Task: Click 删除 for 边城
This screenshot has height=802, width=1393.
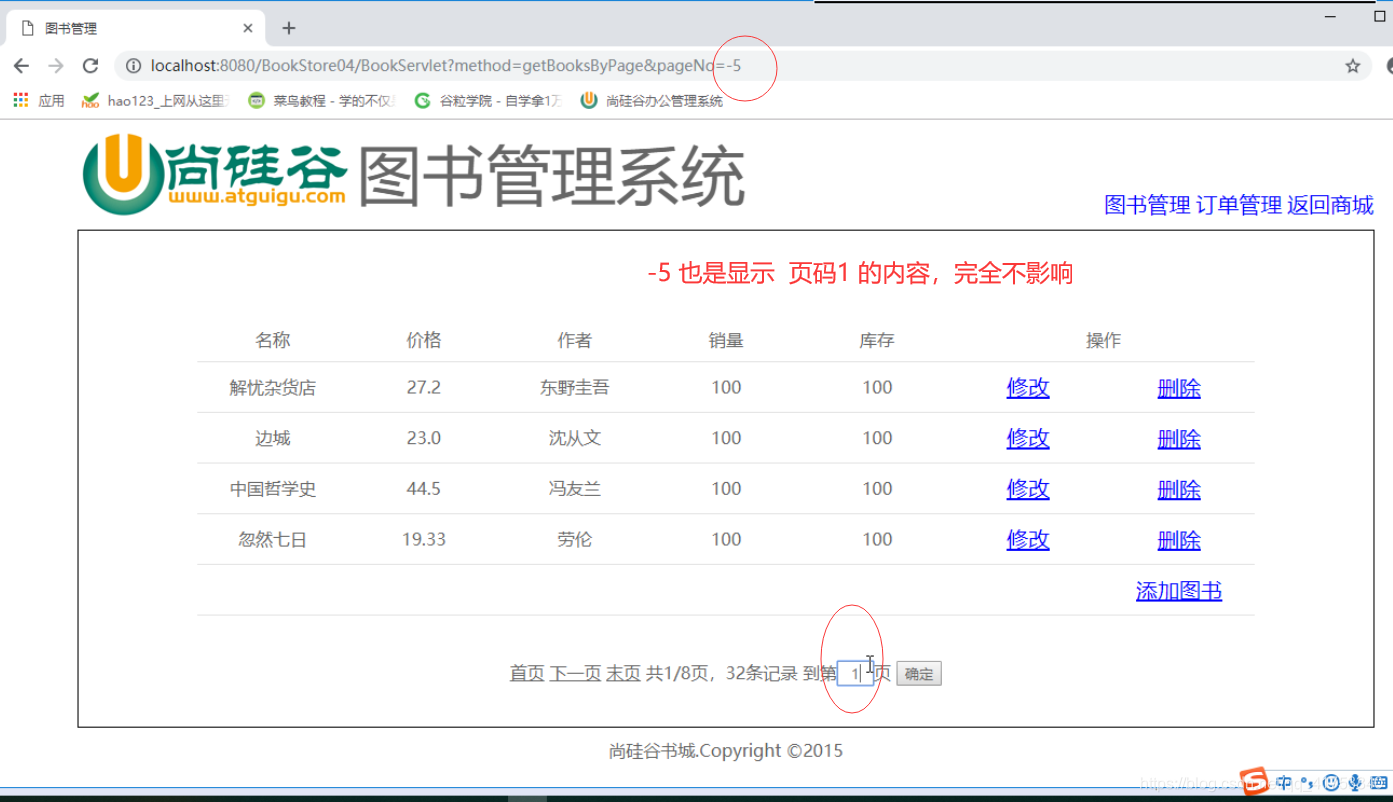Action: click(1179, 439)
